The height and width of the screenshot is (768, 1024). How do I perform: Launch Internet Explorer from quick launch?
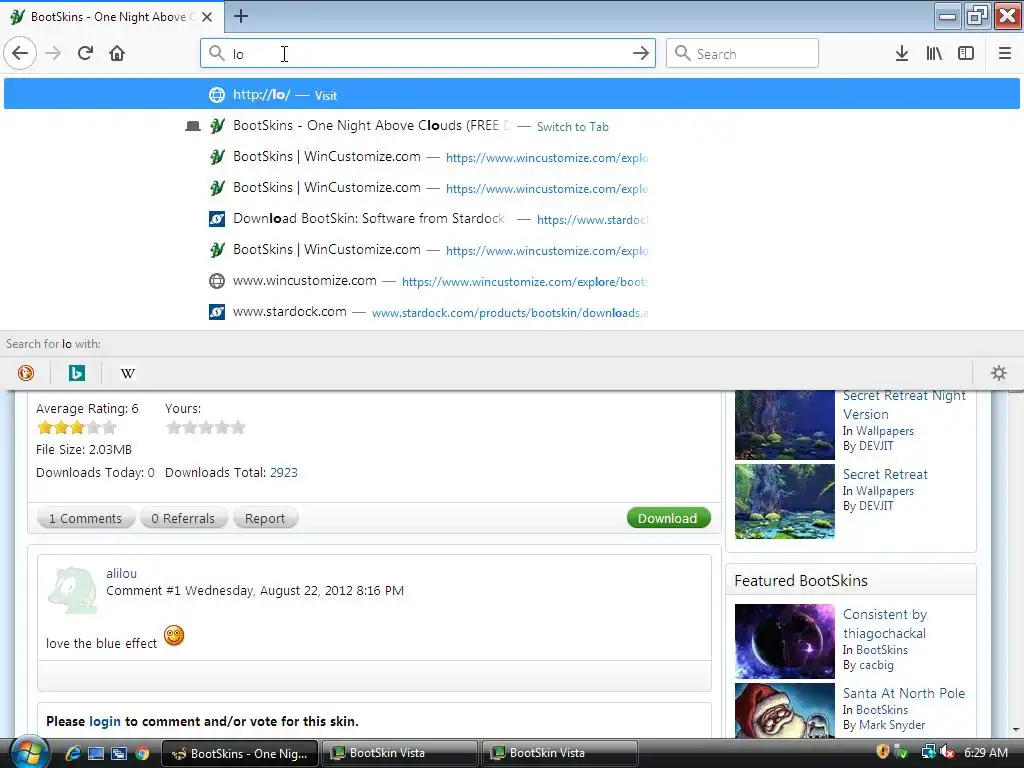pos(73,753)
